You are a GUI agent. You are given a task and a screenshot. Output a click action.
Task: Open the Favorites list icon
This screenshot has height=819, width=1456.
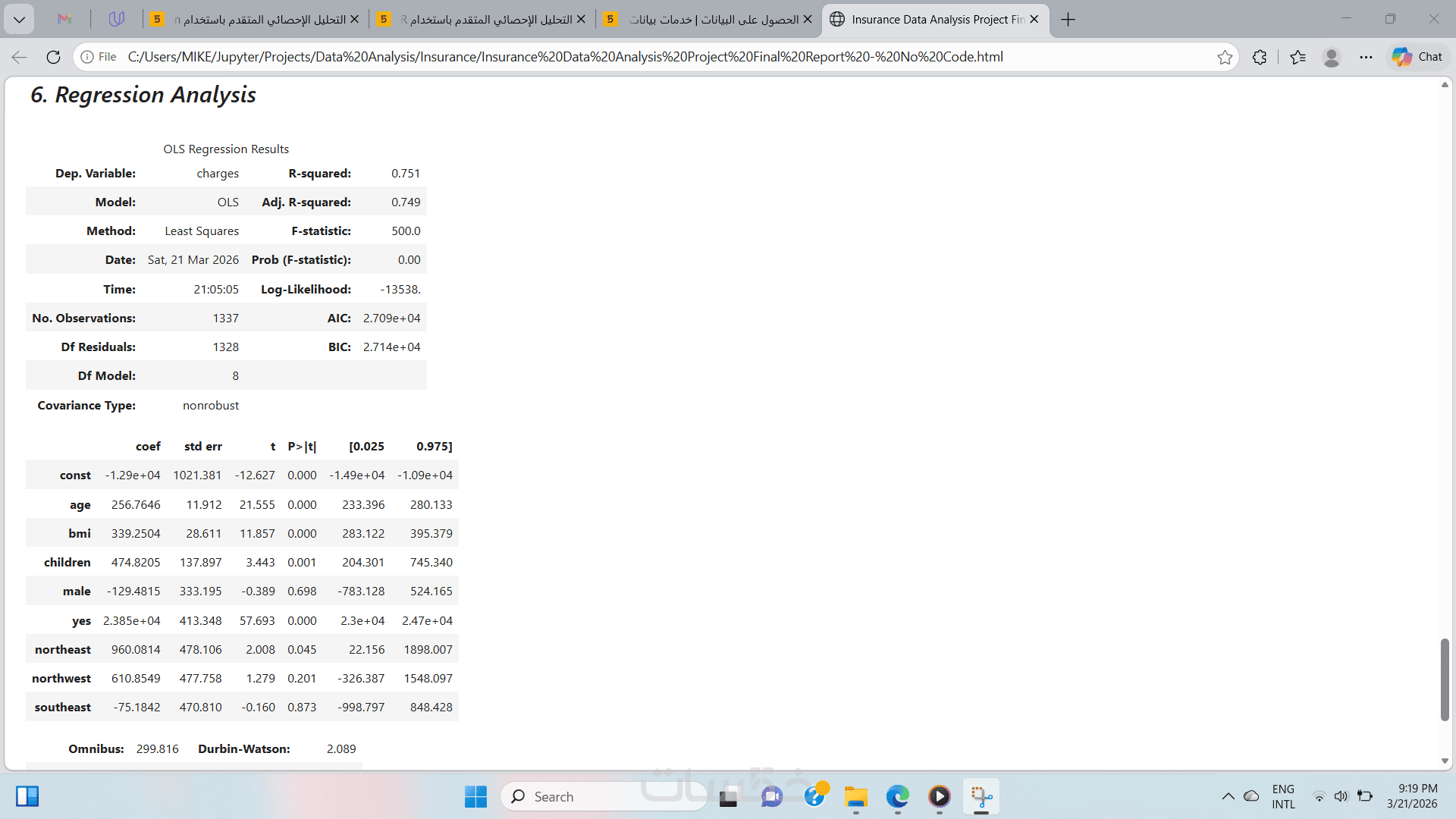point(1298,57)
